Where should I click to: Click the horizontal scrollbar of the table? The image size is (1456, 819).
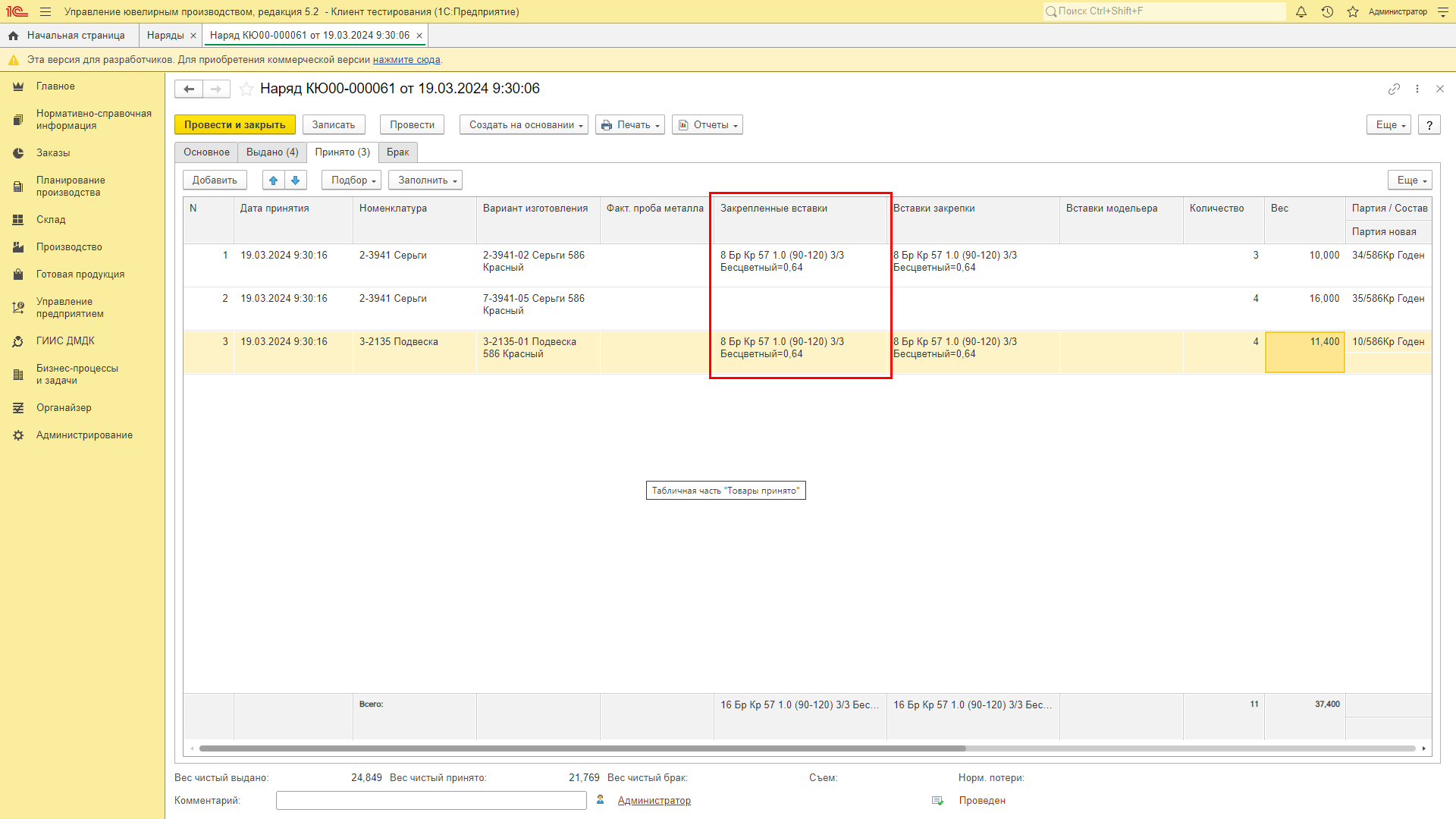coord(582,748)
